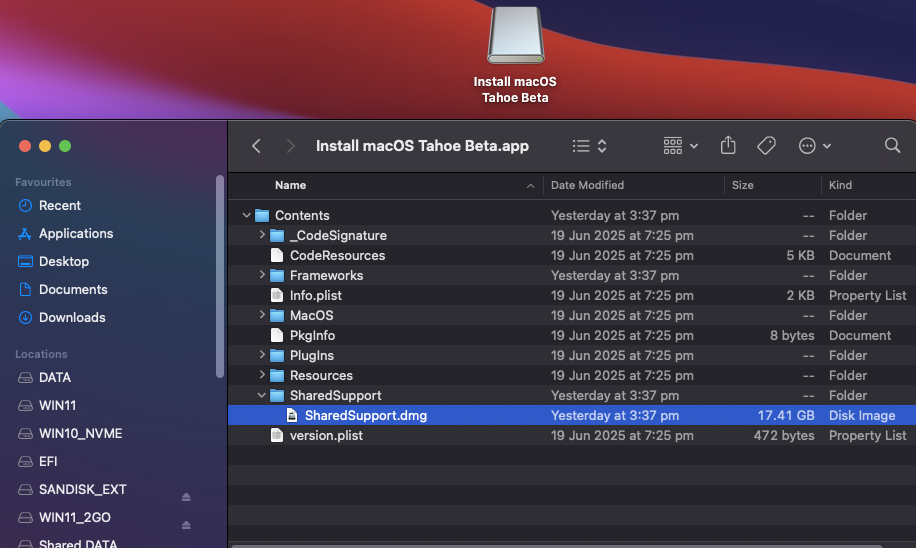Go back with the left chevron button
Screen dimensions: 916x548
pos(256,146)
